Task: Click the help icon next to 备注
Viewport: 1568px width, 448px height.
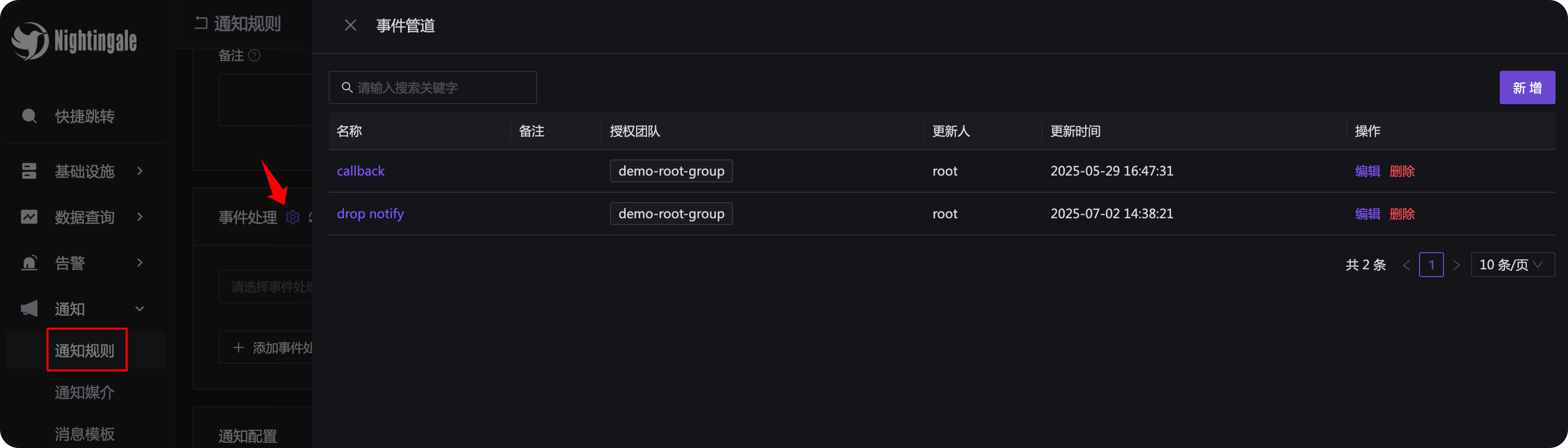Action: (x=254, y=55)
